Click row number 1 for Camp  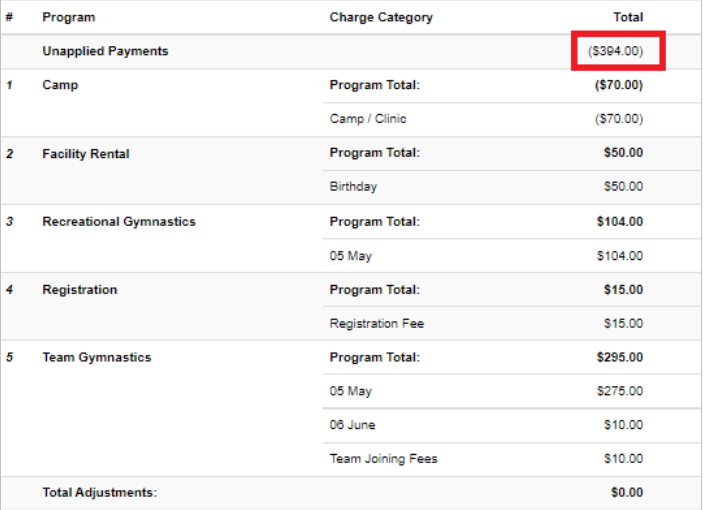tap(9, 85)
